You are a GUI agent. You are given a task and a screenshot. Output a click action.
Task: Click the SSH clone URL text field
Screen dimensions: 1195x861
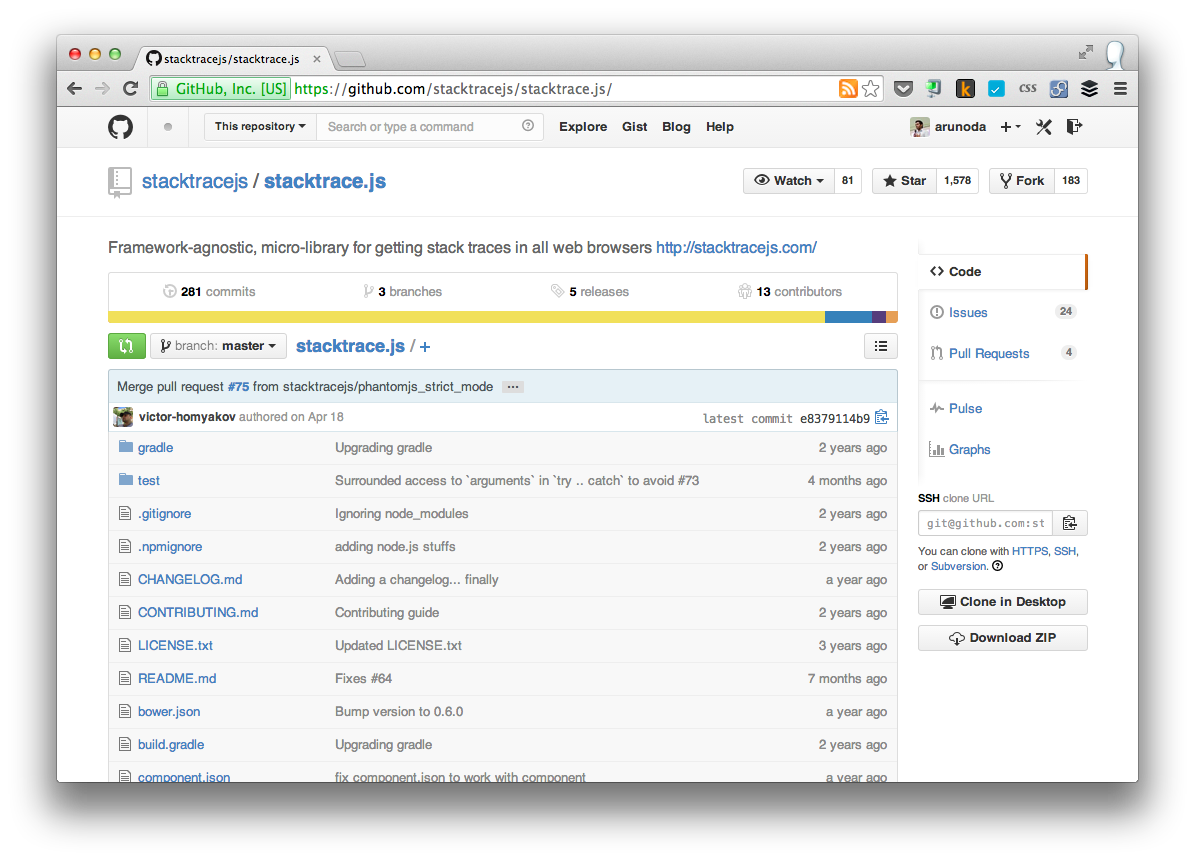pos(985,523)
